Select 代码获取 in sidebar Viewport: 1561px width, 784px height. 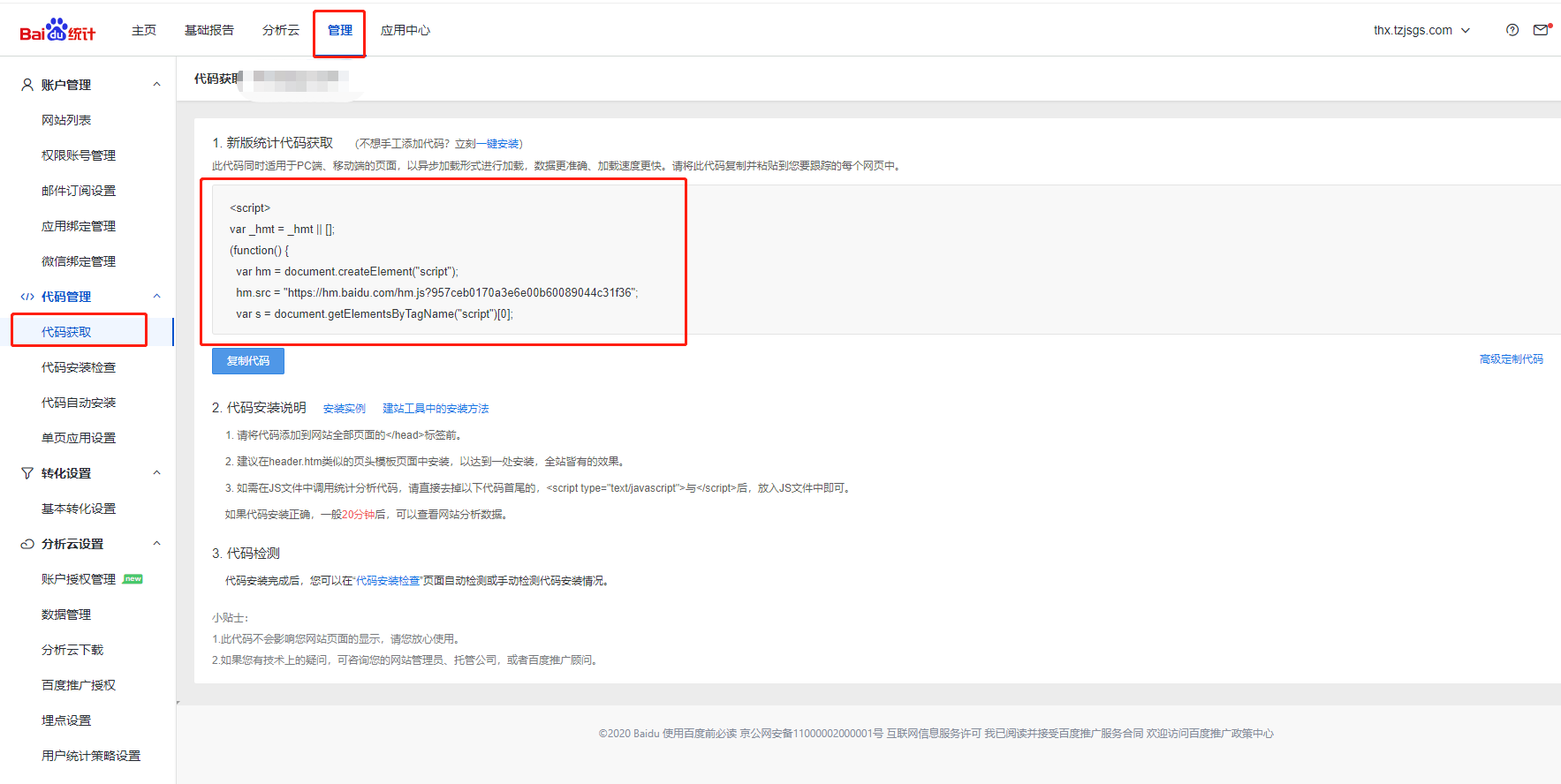pos(66,332)
